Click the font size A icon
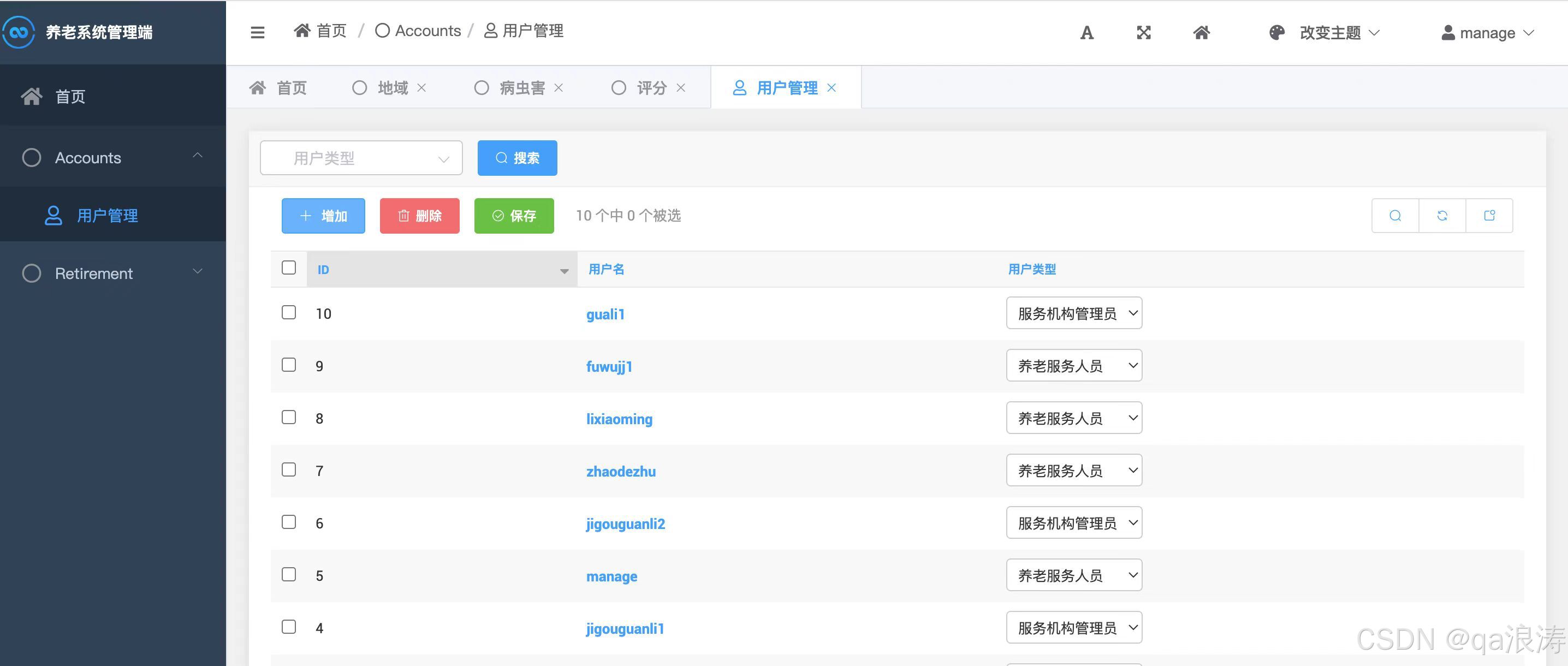Screen dimensions: 1568x666 [1086, 33]
